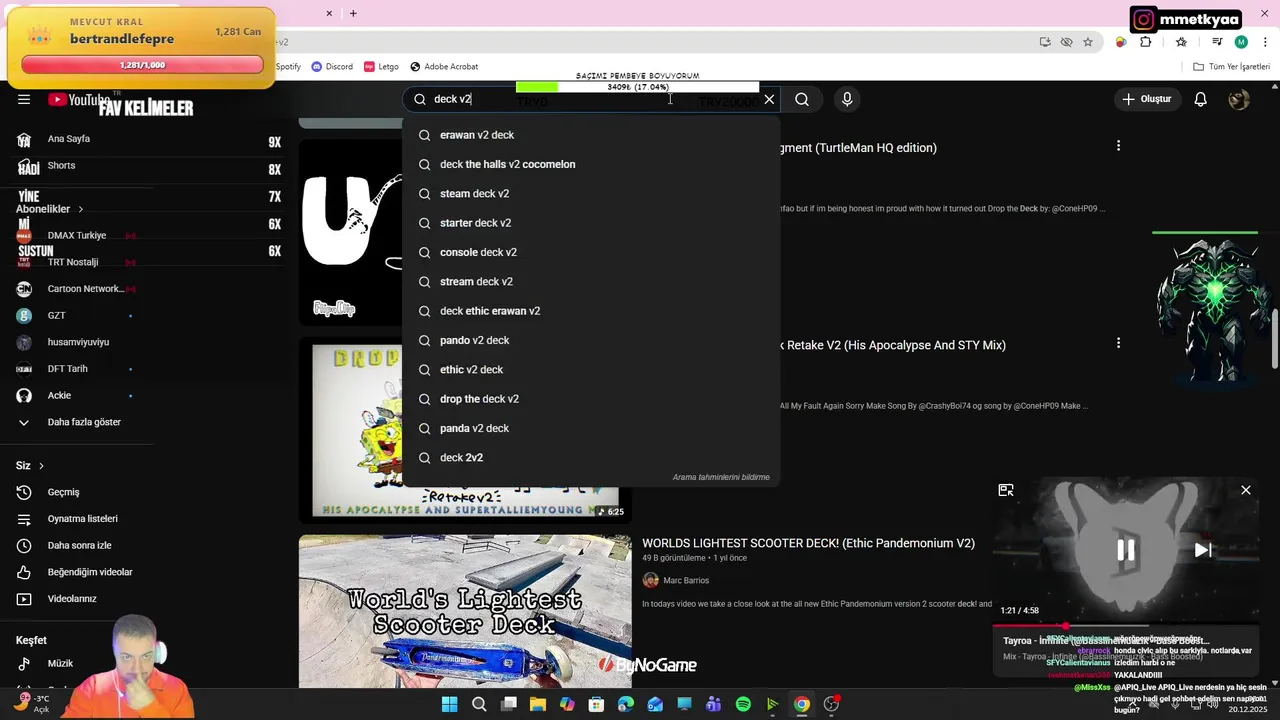This screenshot has width=1280, height=720.
Task: Open the Windows Start menu
Action: point(449,704)
